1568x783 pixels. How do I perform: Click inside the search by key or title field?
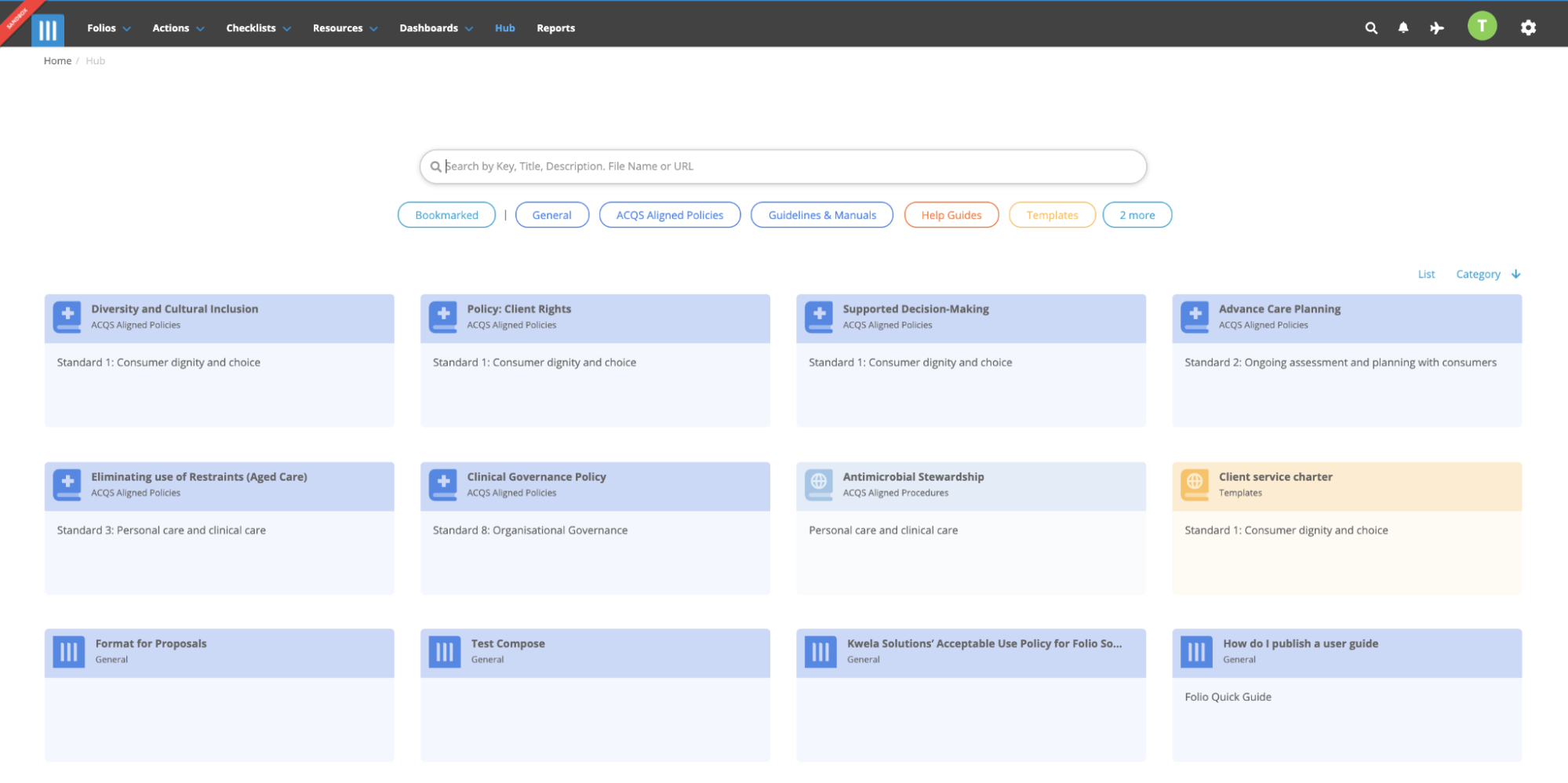coord(782,166)
